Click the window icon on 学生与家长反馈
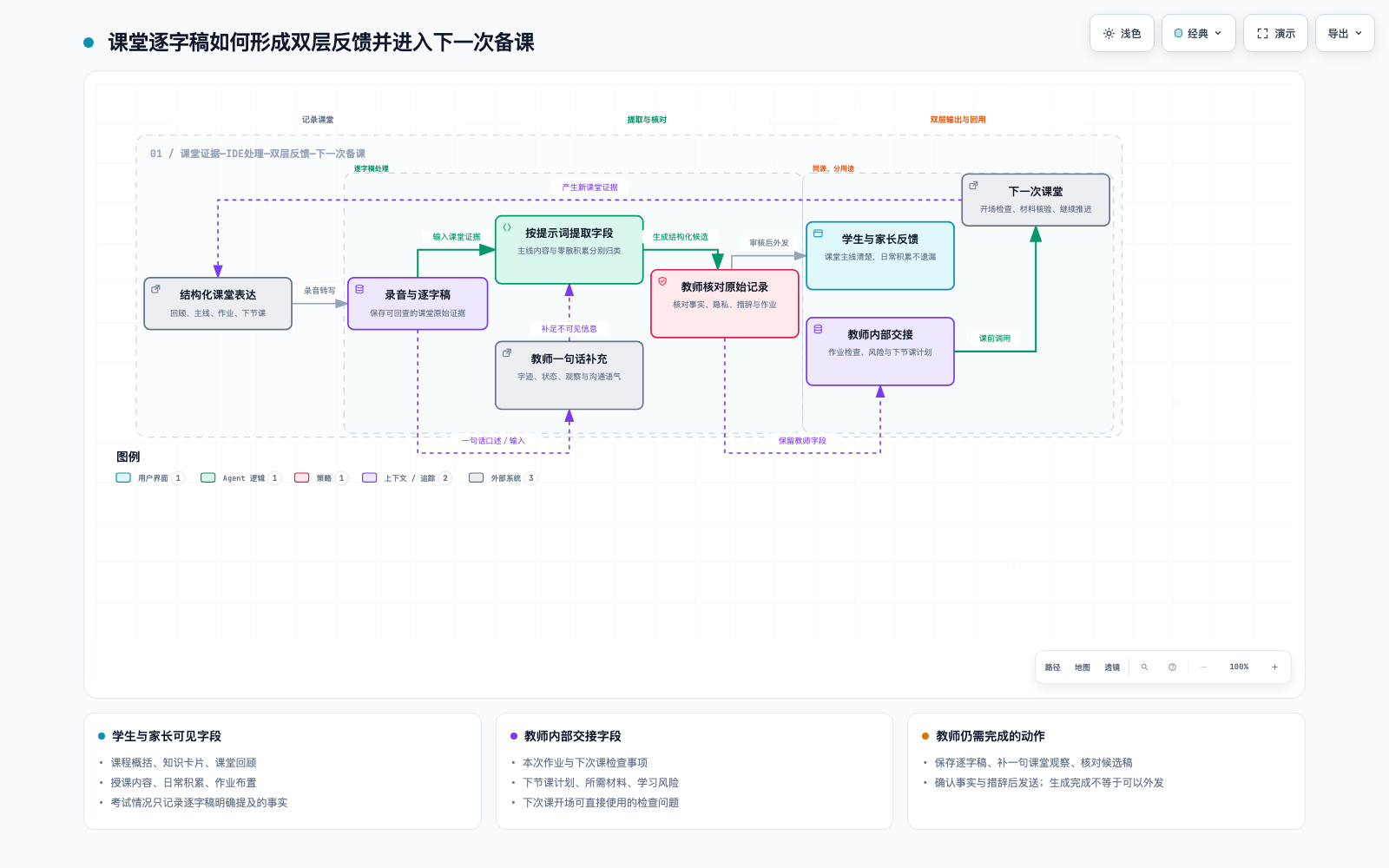The width and height of the screenshot is (1389, 868). [818, 233]
